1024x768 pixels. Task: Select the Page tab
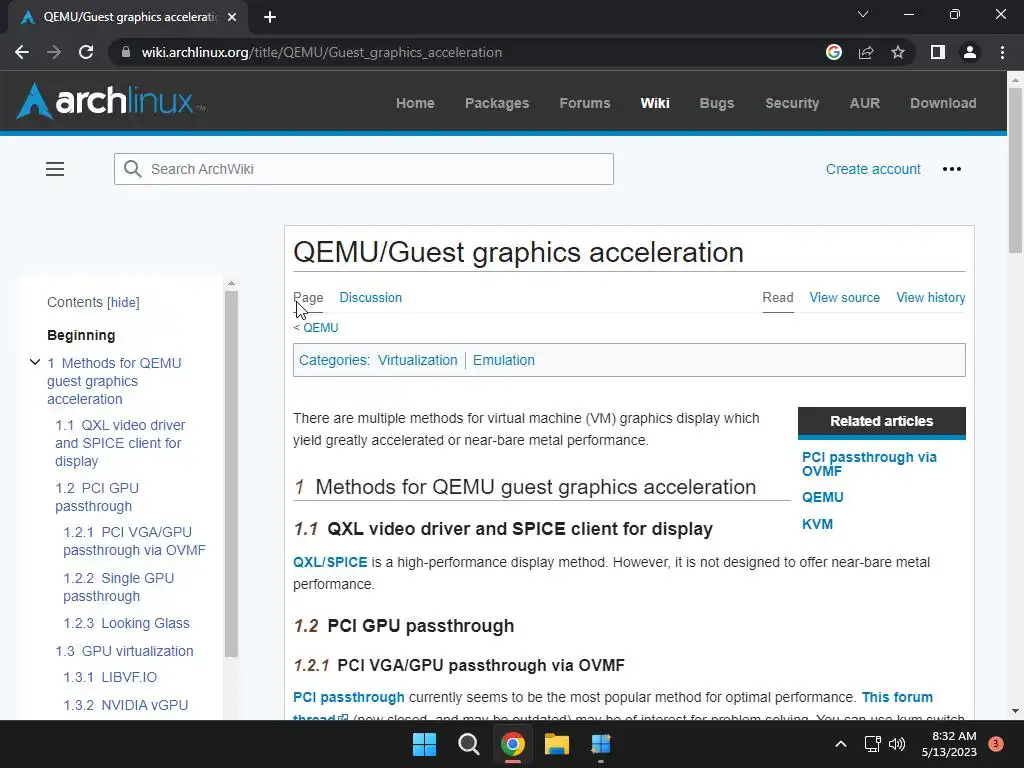coord(308,297)
